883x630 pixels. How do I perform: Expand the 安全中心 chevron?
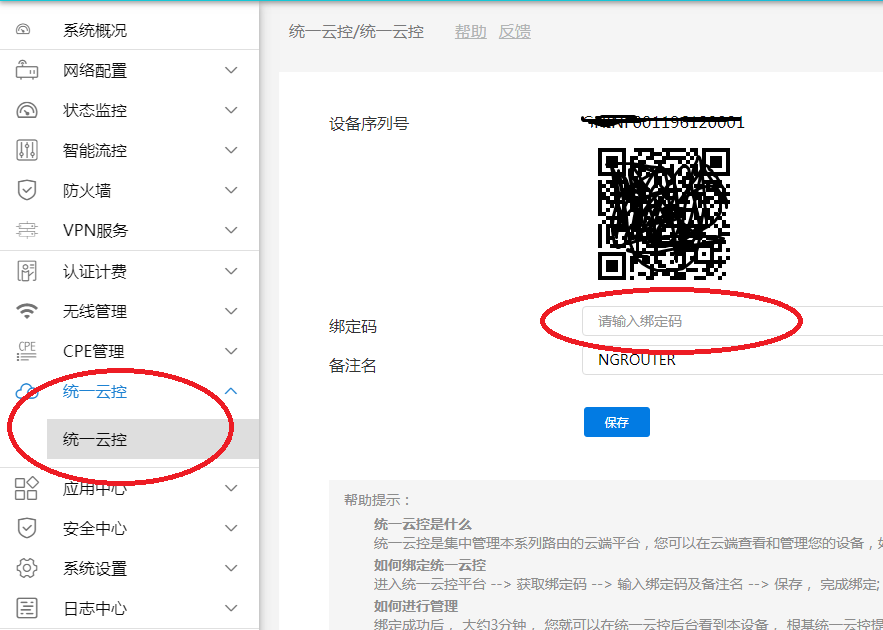pyautogui.click(x=231, y=528)
